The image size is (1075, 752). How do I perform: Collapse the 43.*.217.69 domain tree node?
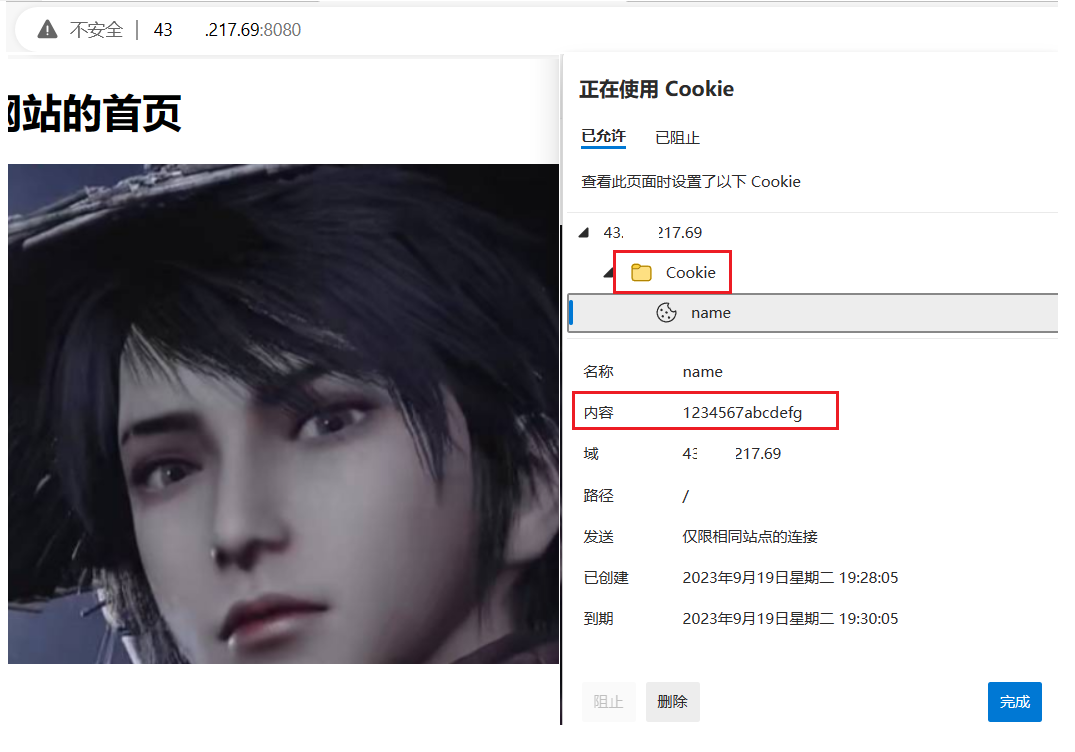[583, 233]
